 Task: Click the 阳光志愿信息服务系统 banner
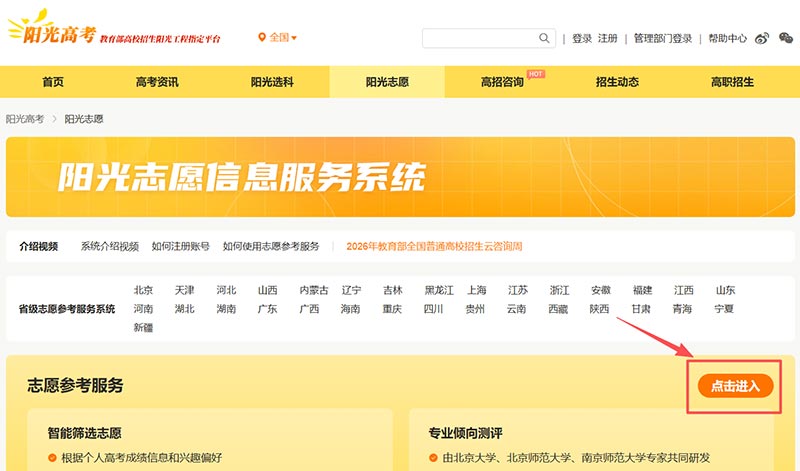tap(400, 177)
